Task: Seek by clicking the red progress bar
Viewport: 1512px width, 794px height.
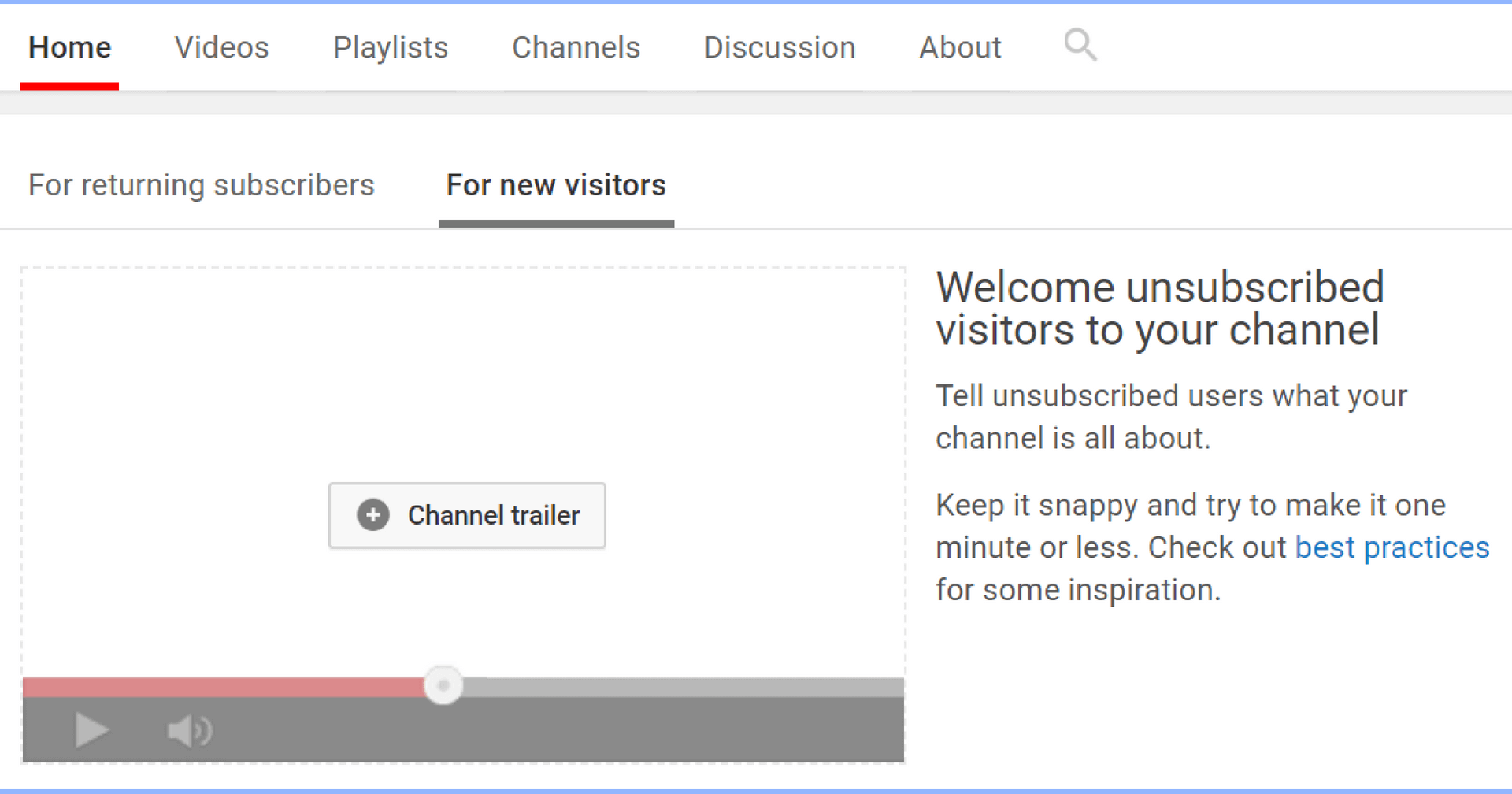Action: 236,686
